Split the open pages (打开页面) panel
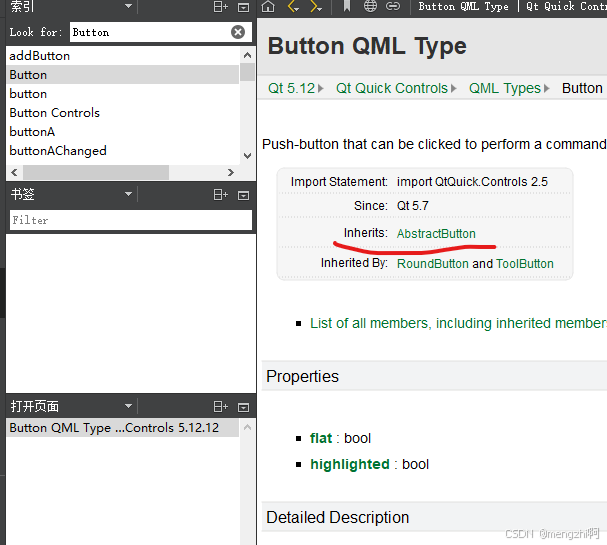The height and width of the screenshot is (545, 607). pos(221,406)
